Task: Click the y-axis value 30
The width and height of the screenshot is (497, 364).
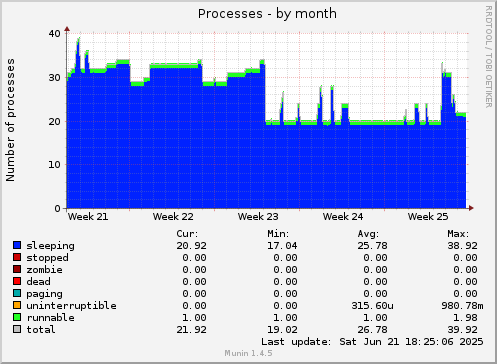Action: tap(55, 78)
